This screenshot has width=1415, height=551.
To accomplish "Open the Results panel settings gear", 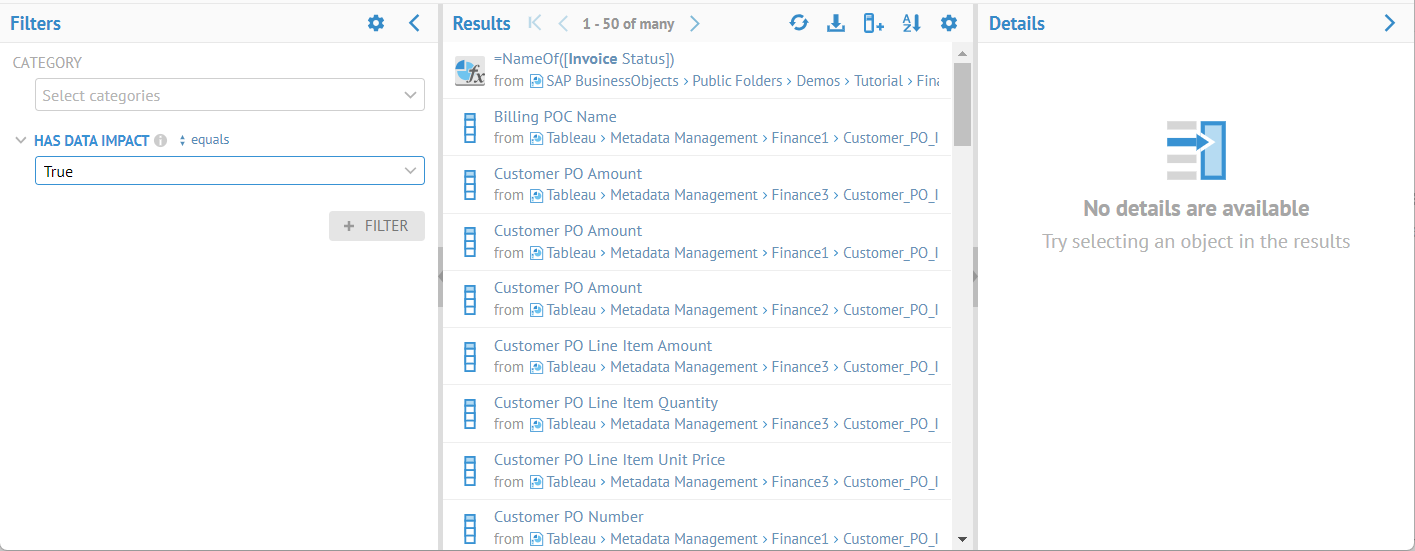I will [949, 23].
